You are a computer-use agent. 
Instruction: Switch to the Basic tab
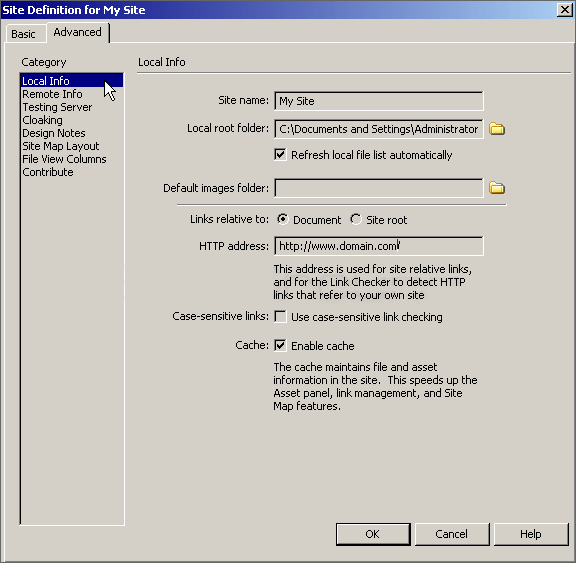24,34
